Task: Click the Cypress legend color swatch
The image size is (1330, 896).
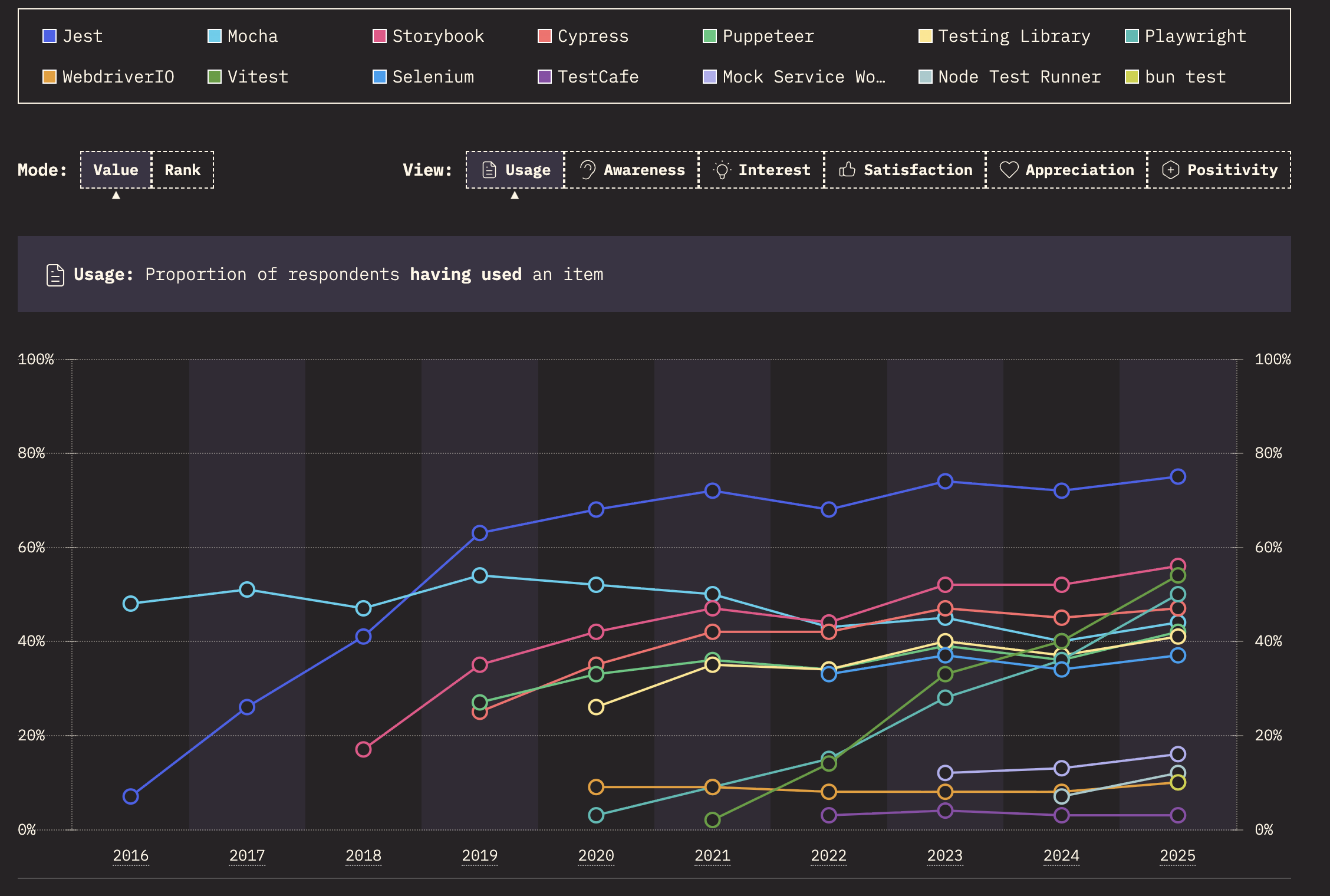Action: (x=545, y=36)
